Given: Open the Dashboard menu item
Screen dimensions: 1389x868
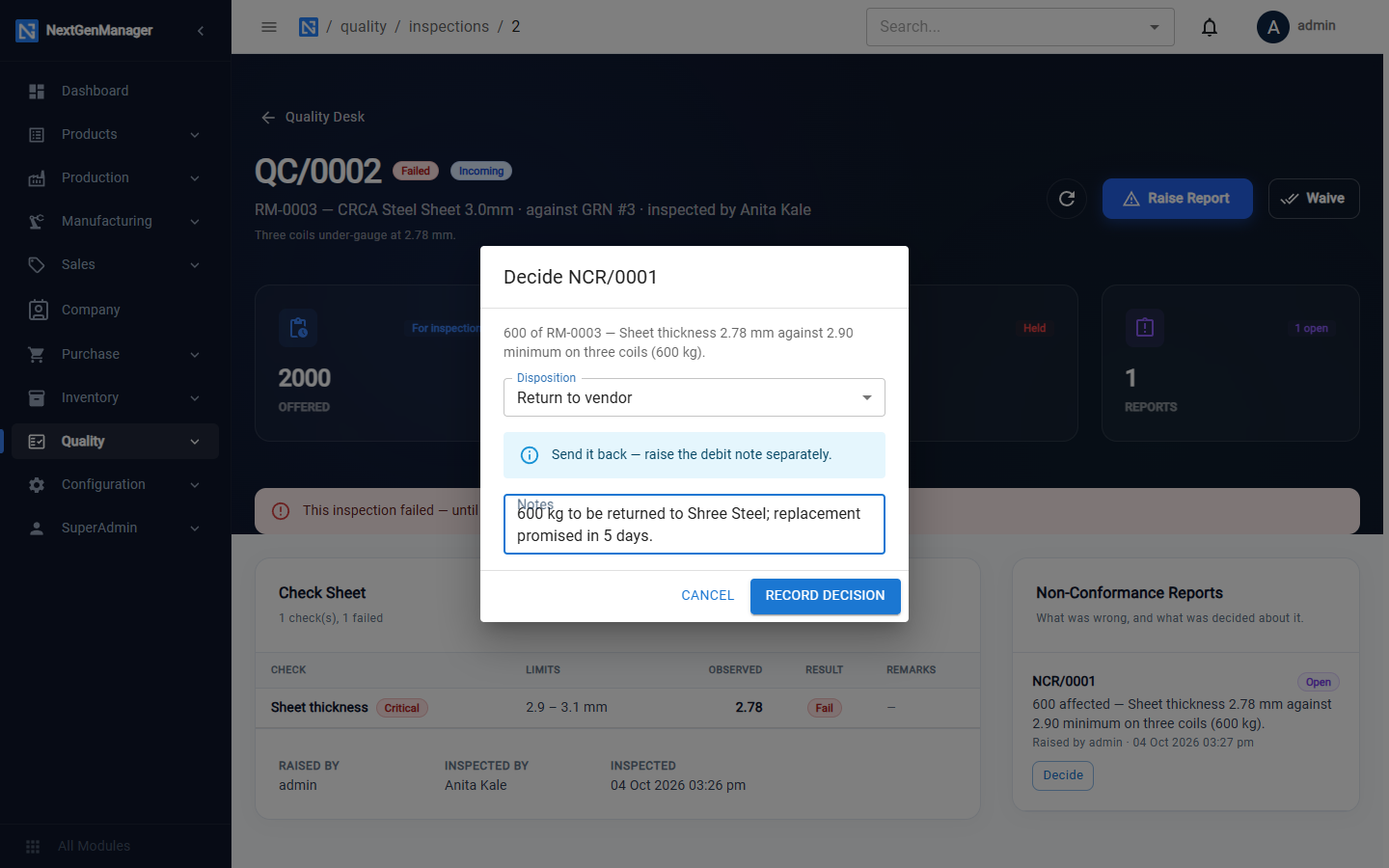Looking at the screenshot, I should coord(116,92).
